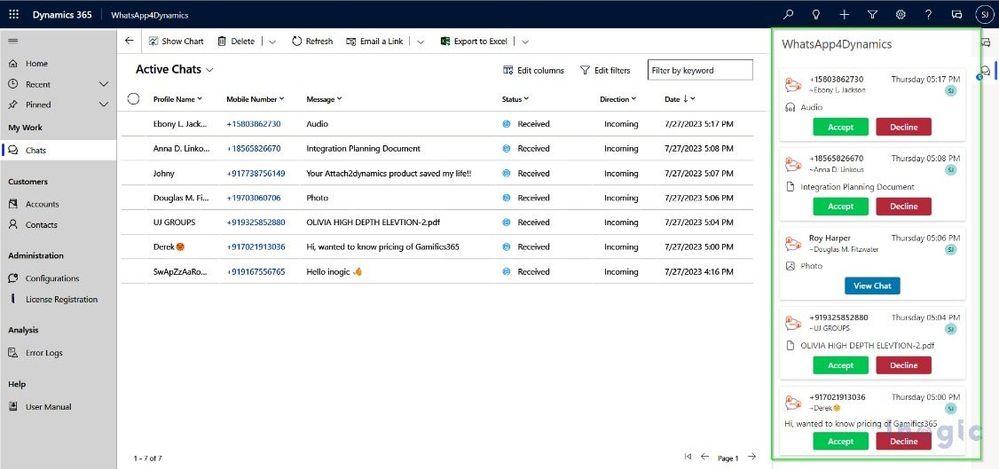Click the help question mark icon
The width and height of the screenshot is (999, 469).
[928, 15]
